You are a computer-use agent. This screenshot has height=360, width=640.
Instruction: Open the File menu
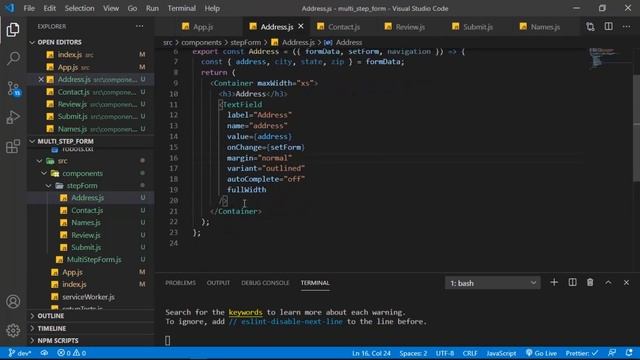[x=29, y=8]
